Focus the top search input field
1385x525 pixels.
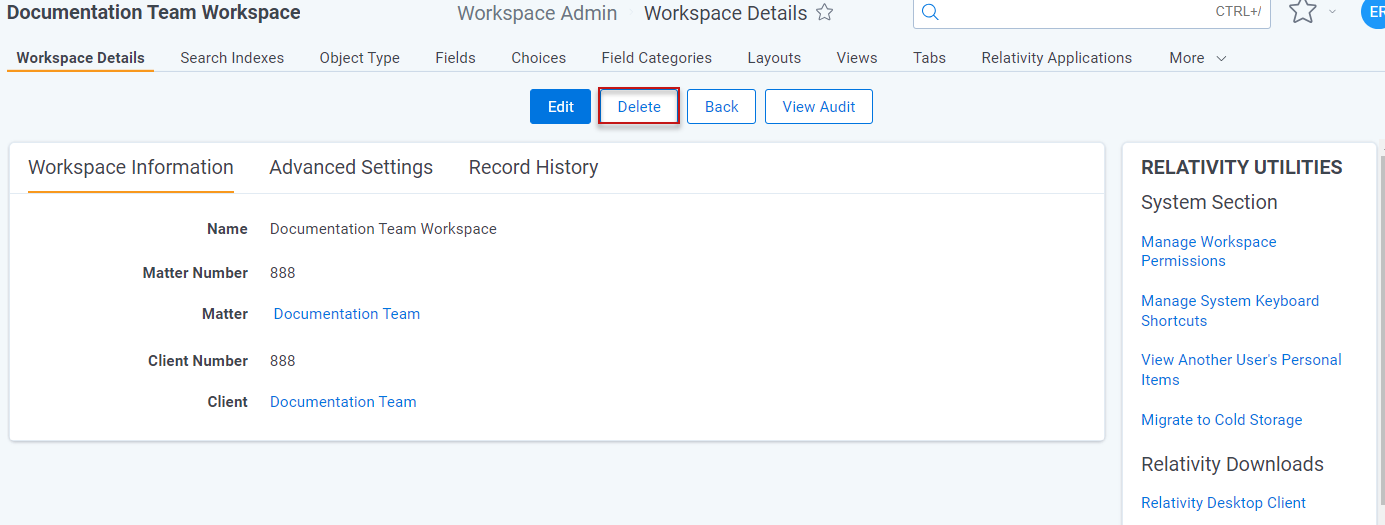[1092, 12]
